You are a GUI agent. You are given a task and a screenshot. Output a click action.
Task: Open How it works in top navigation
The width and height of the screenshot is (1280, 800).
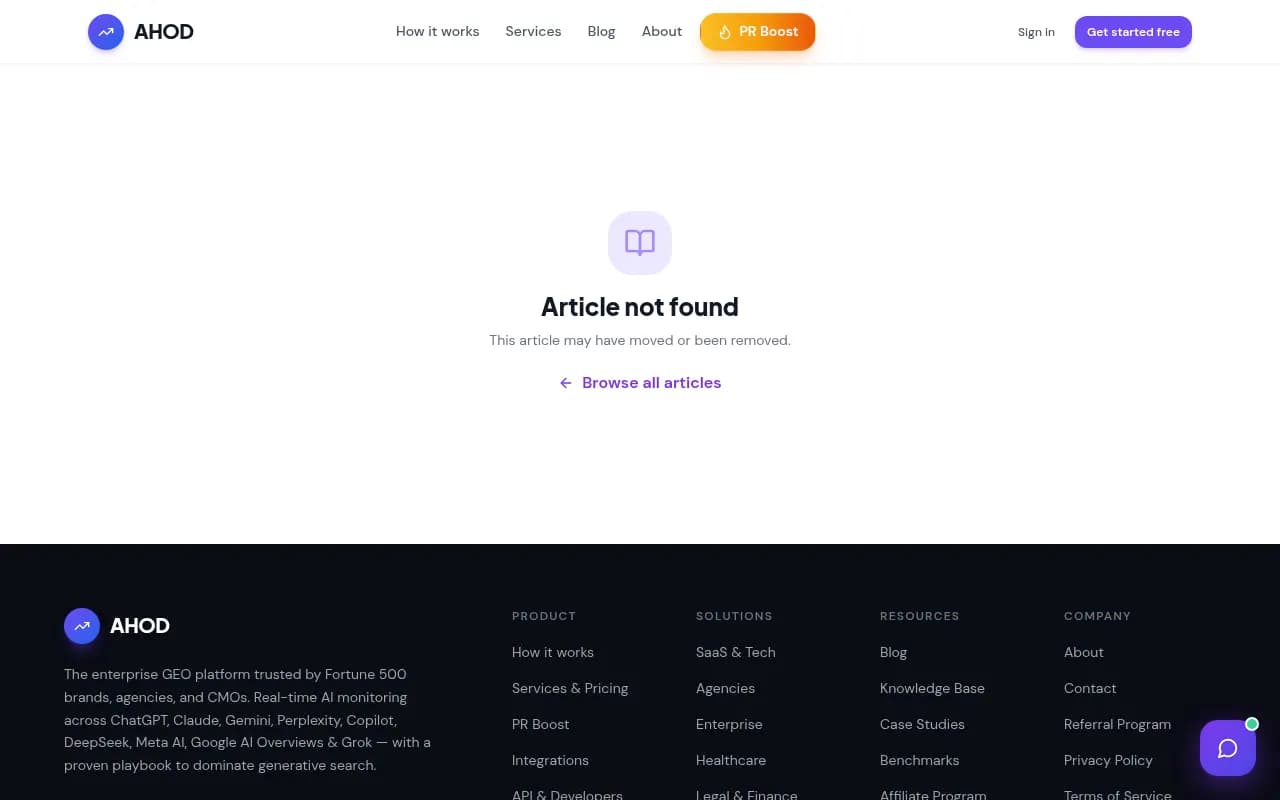tap(437, 32)
